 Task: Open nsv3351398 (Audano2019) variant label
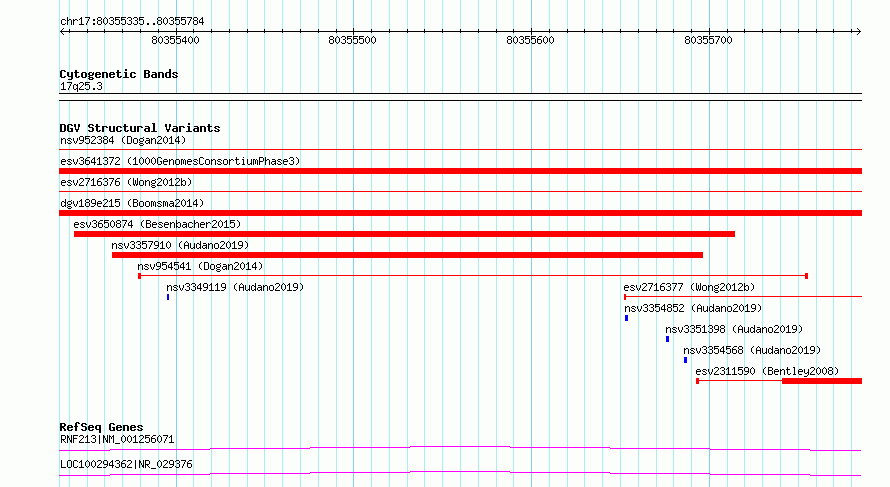point(734,329)
